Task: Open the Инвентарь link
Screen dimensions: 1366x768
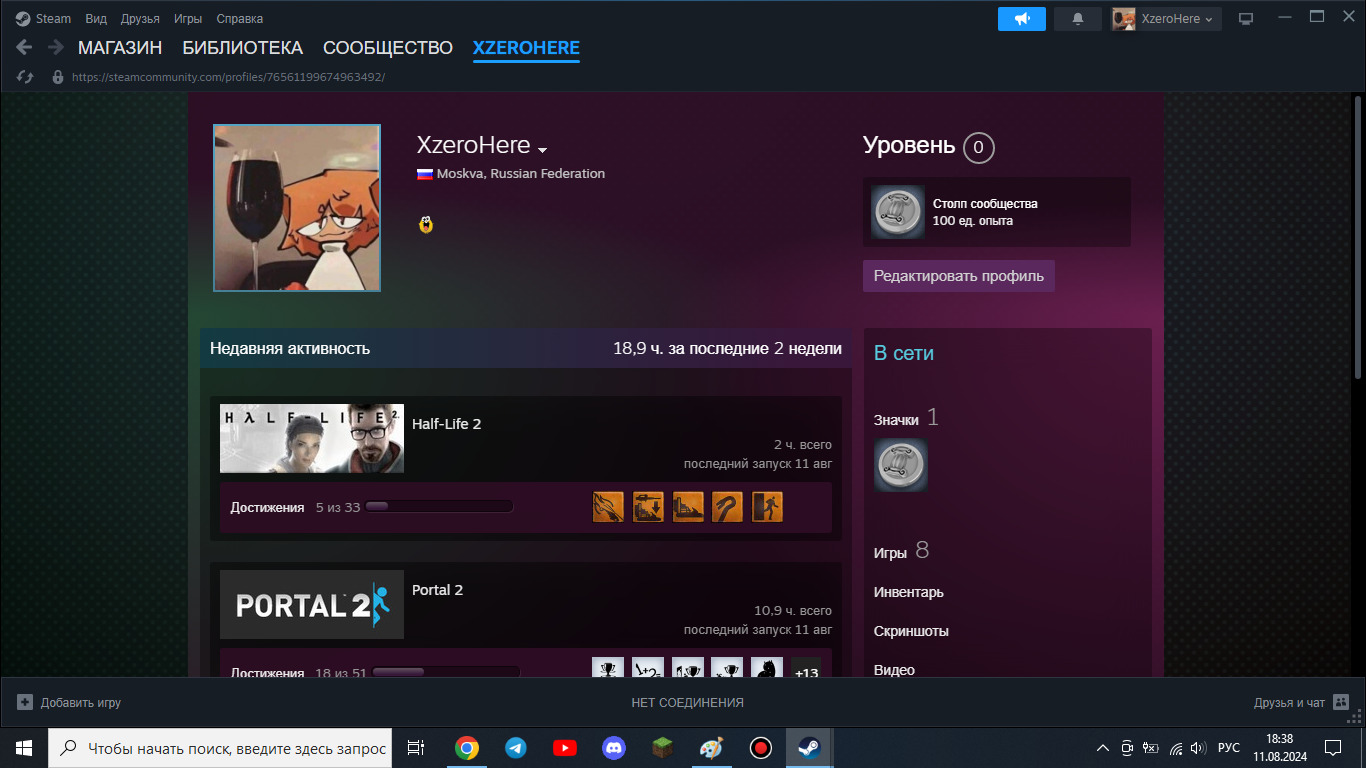Action: [909, 592]
